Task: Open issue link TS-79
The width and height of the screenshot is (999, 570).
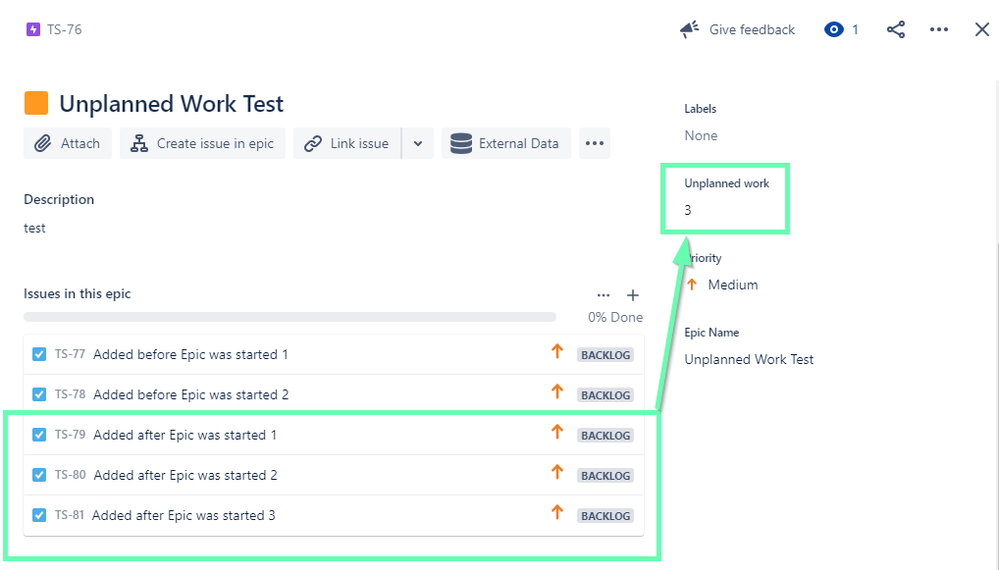Action: point(69,434)
